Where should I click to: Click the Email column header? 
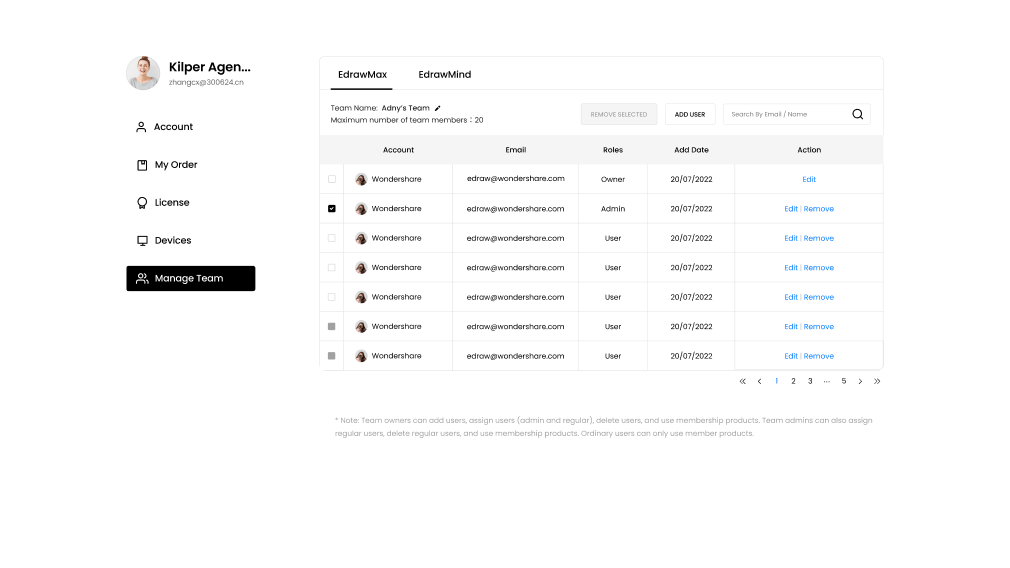515,150
